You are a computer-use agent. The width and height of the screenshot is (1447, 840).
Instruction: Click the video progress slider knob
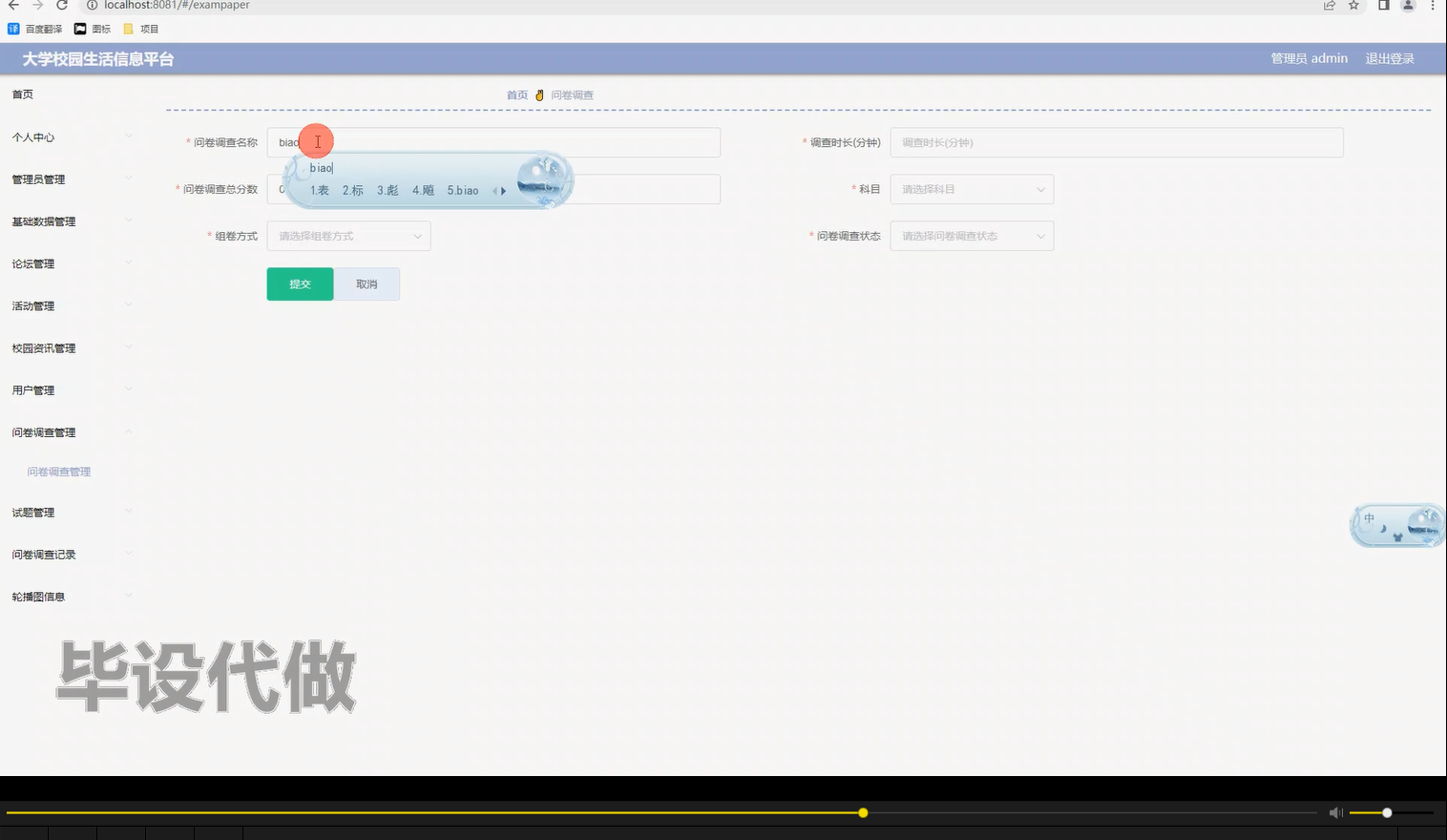(x=863, y=813)
